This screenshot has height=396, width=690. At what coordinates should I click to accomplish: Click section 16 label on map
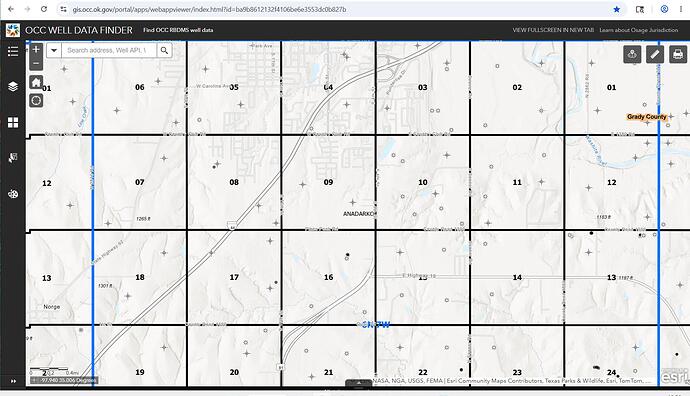[x=328, y=277]
